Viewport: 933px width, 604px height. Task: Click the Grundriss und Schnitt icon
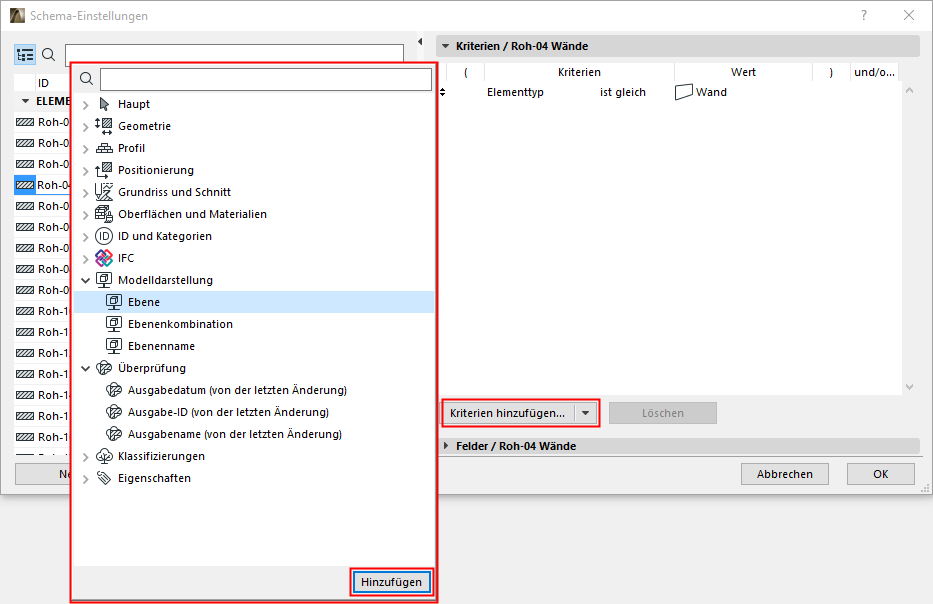[104, 192]
